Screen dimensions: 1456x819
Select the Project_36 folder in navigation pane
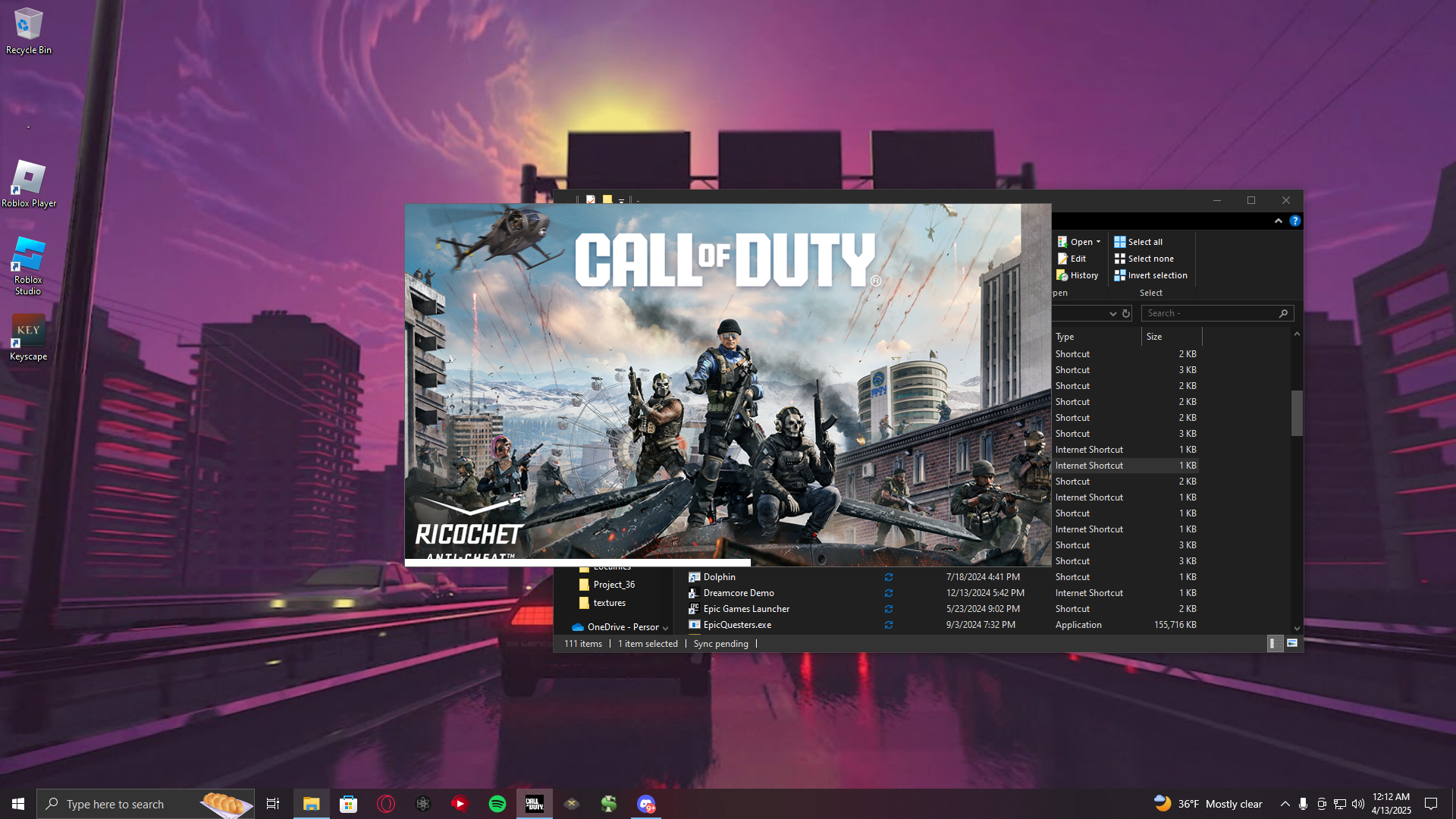click(x=613, y=585)
